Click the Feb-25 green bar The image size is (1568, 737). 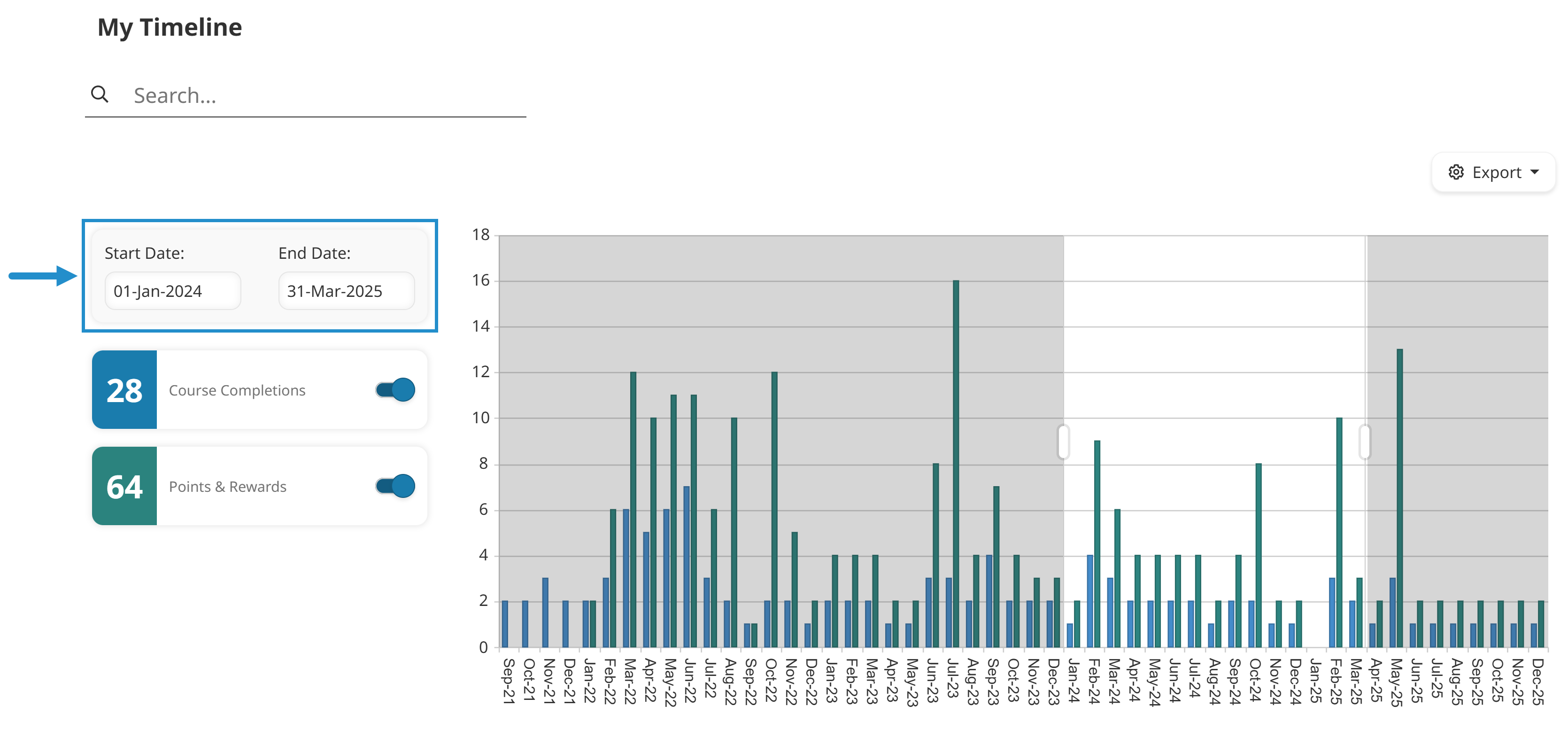click(1339, 532)
